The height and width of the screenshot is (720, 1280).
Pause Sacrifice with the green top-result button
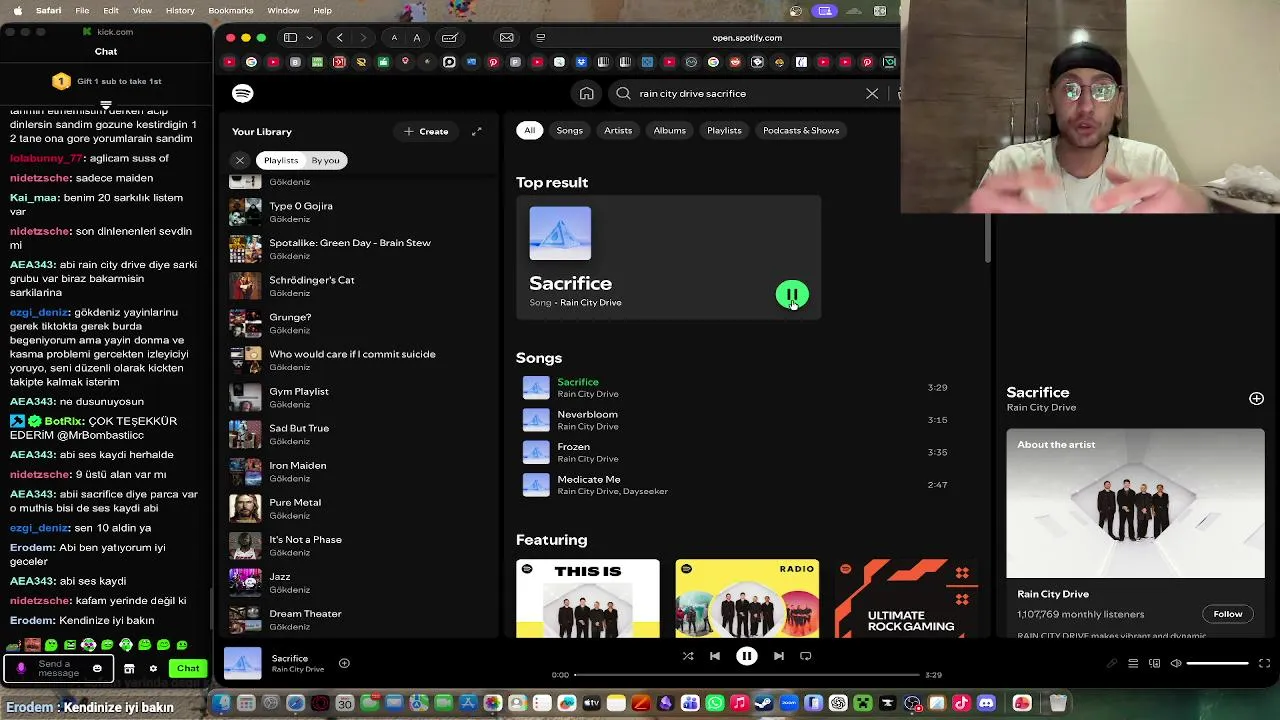coord(792,295)
